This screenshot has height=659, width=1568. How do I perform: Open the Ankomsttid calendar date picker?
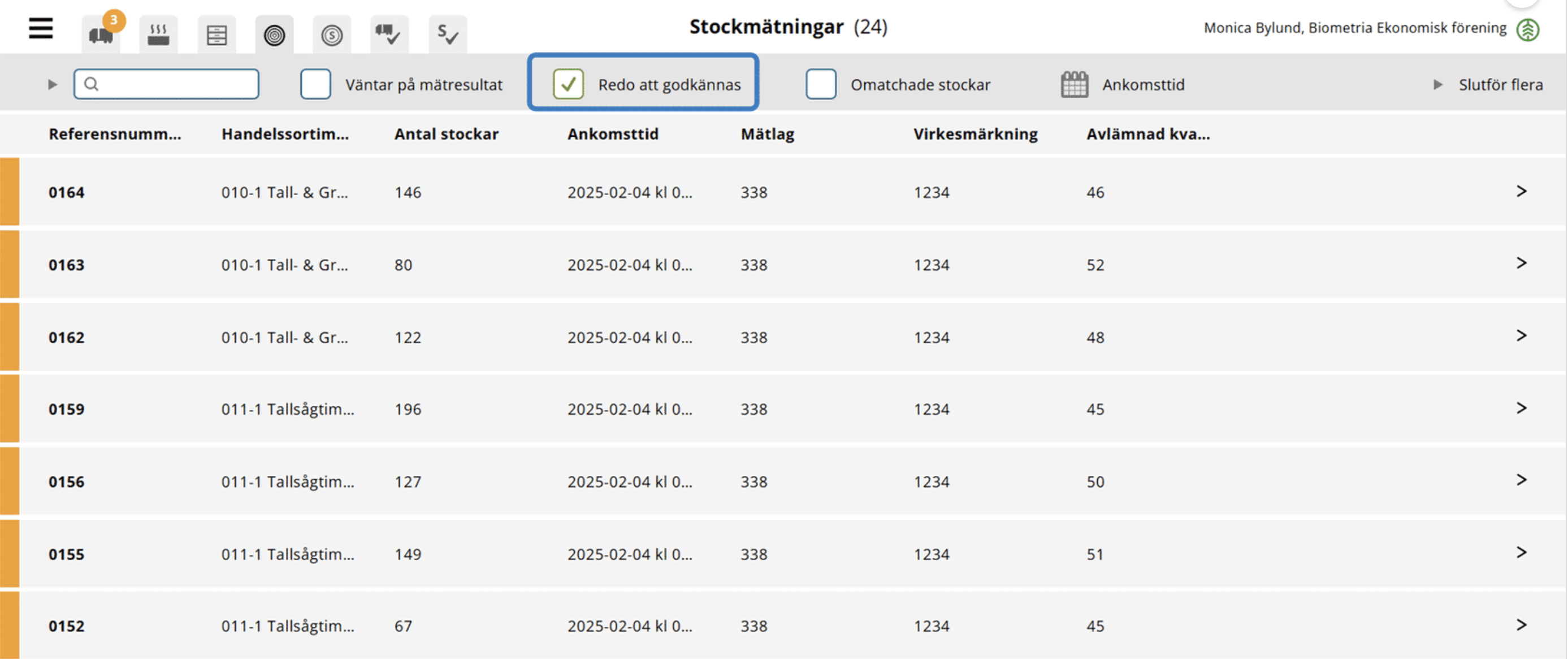tap(1075, 84)
